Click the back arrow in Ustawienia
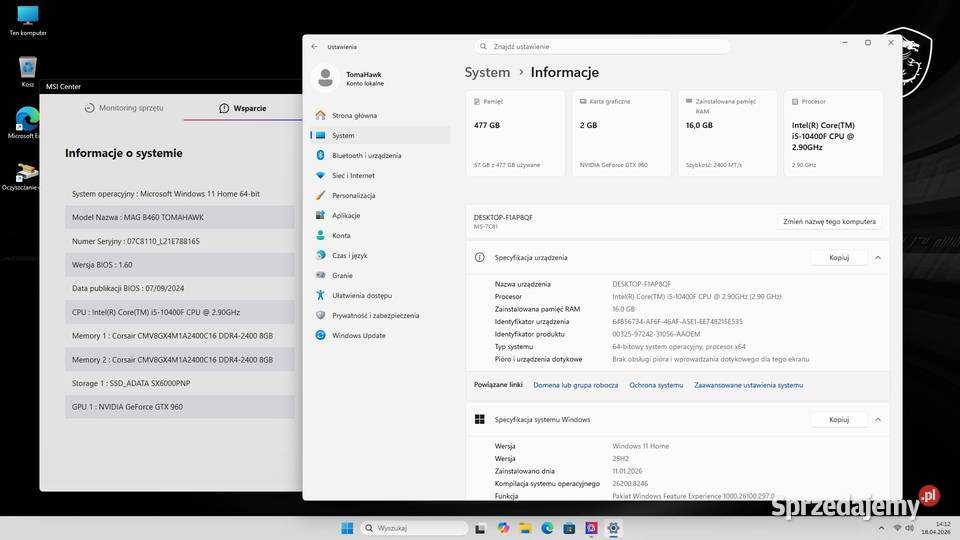The image size is (960, 540). coord(314,46)
